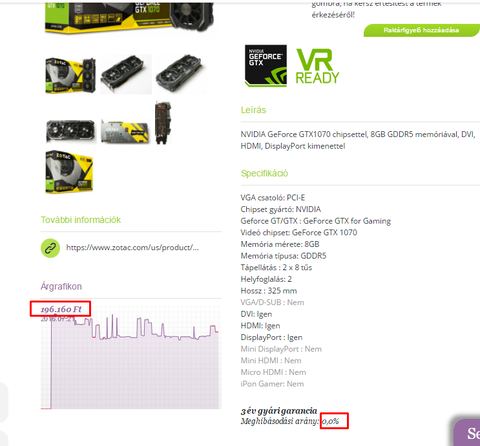Click the Raktárfigyelő hozzáadása button

[421, 30]
